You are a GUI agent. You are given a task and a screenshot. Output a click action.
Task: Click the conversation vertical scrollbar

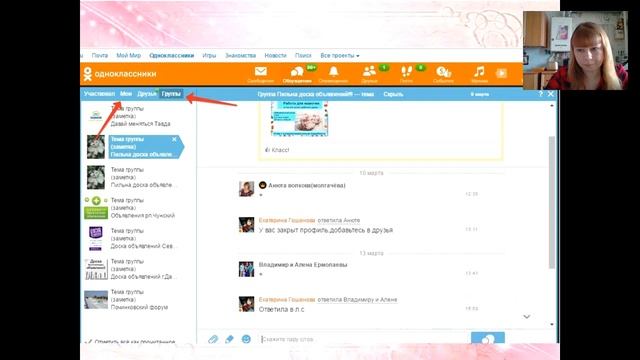click(x=552, y=202)
